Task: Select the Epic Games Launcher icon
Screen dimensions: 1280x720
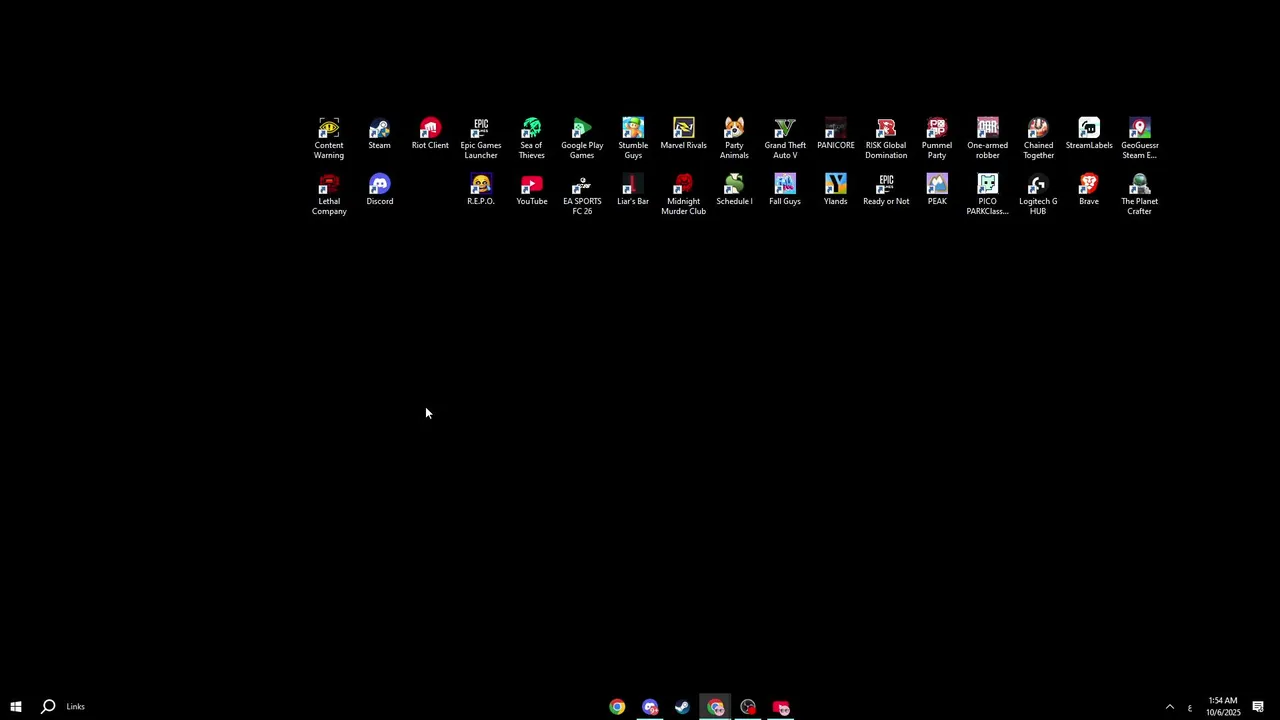Action: coord(481,138)
